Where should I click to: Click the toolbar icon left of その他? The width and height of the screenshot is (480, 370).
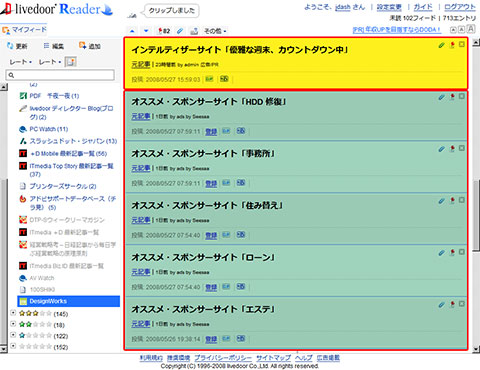tap(194, 31)
